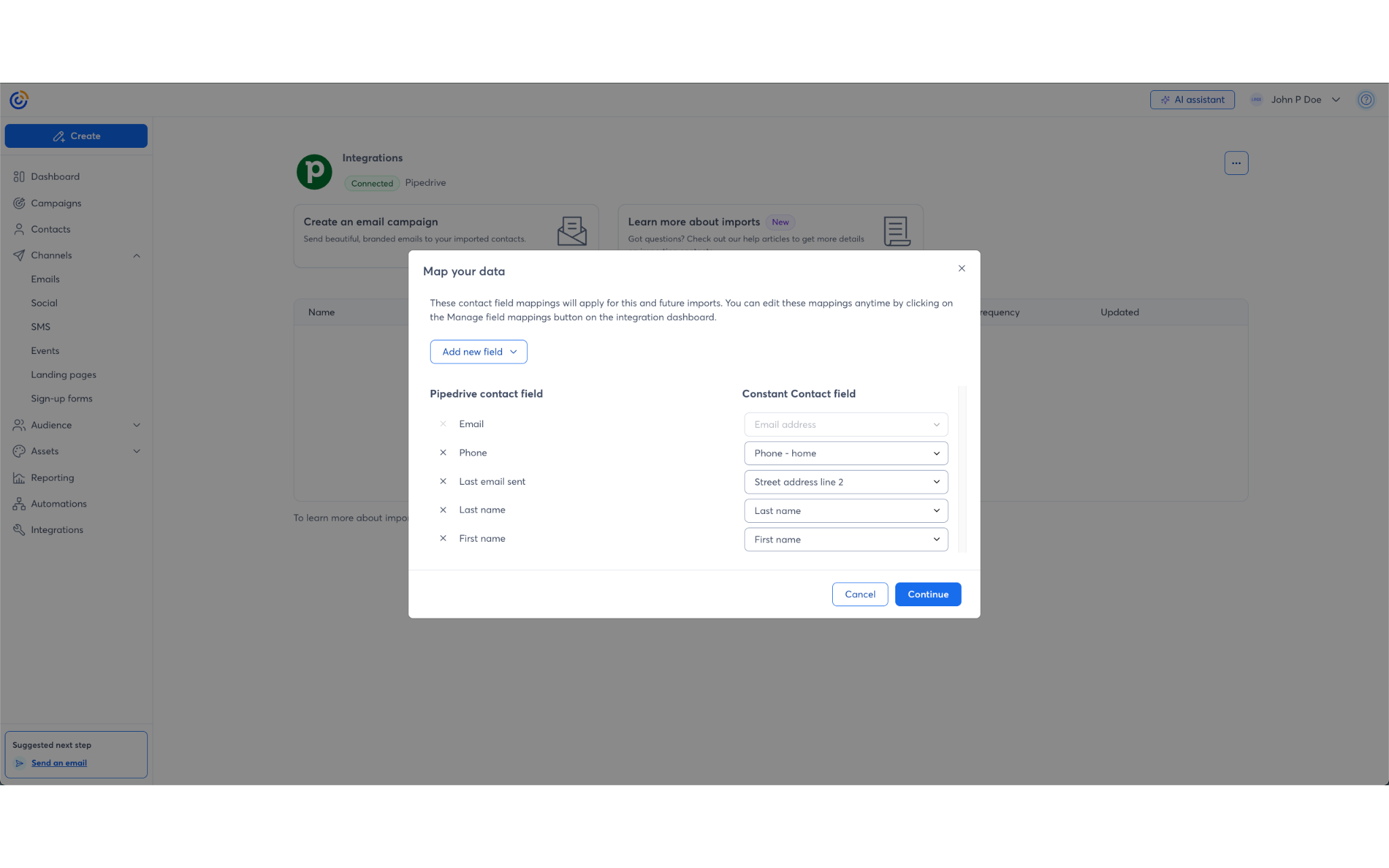Click the Pipedrive logo icon
Viewport: 1389px width, 868px height.
(315, 172)
